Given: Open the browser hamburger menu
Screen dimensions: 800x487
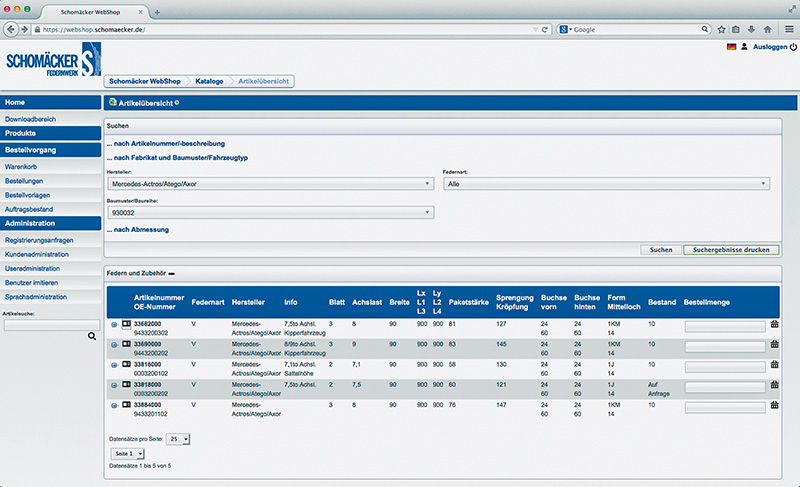Looking at the screenshot, I should click(x=788, y=29).
